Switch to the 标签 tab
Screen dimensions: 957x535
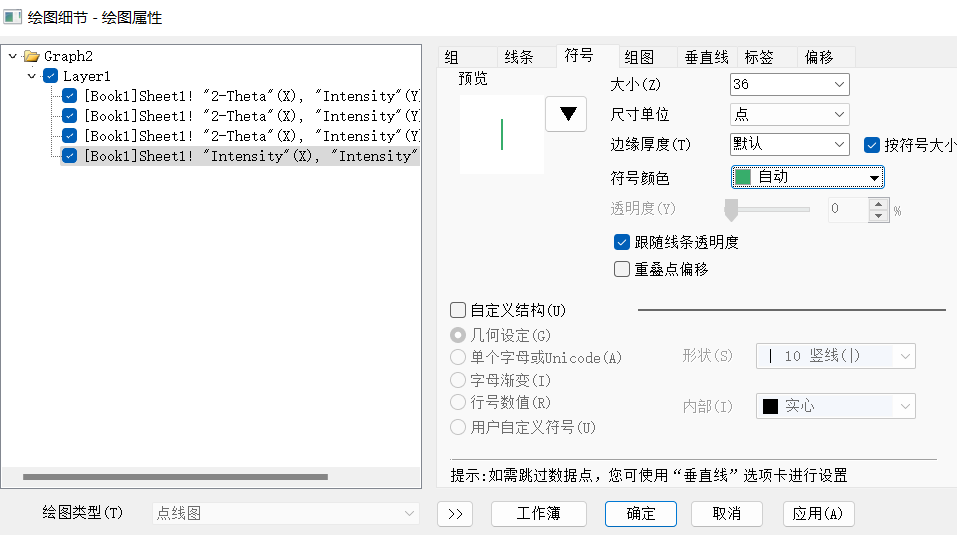click(767, 57)
